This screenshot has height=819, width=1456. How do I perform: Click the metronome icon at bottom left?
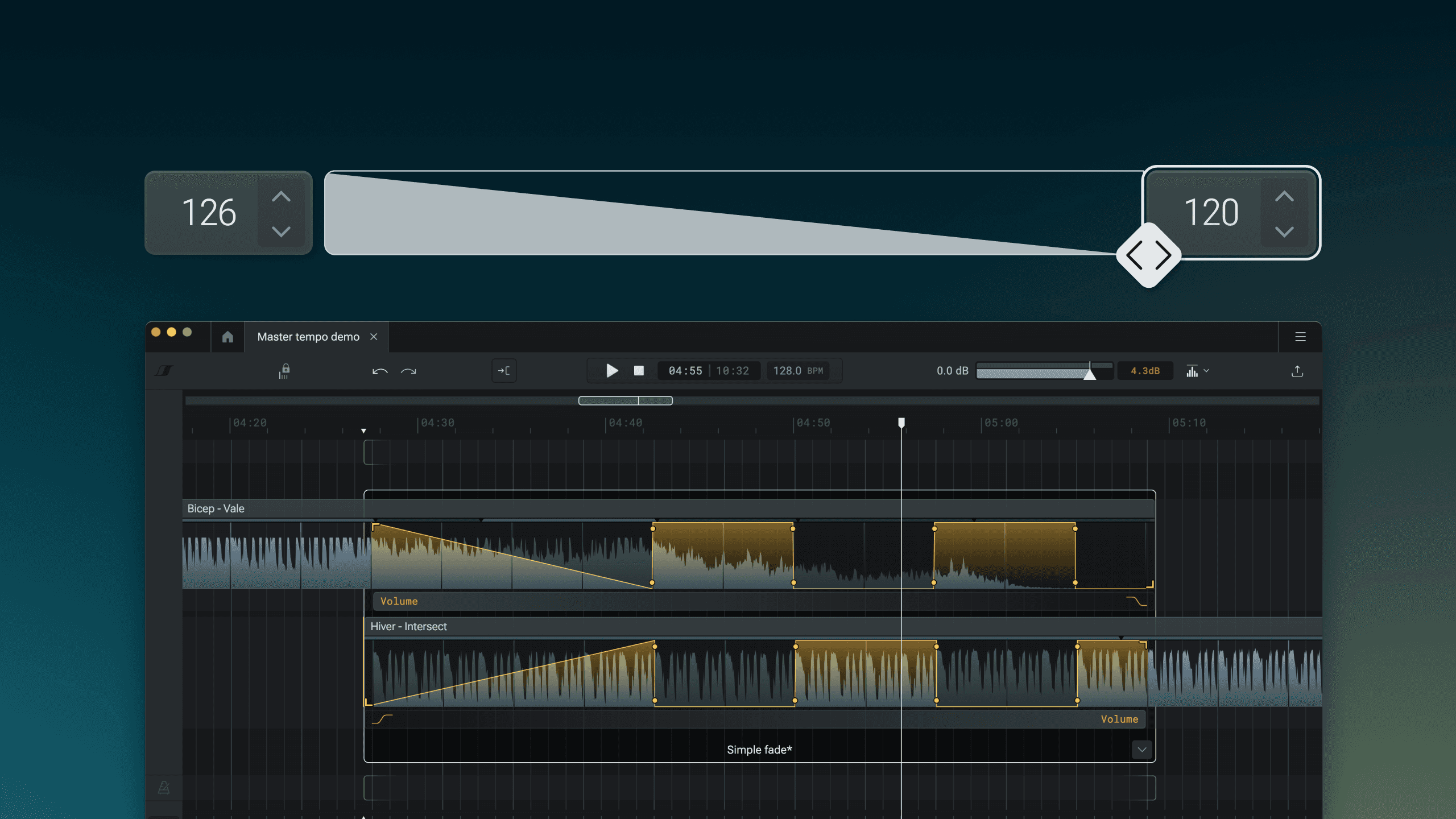click(164, 788)
